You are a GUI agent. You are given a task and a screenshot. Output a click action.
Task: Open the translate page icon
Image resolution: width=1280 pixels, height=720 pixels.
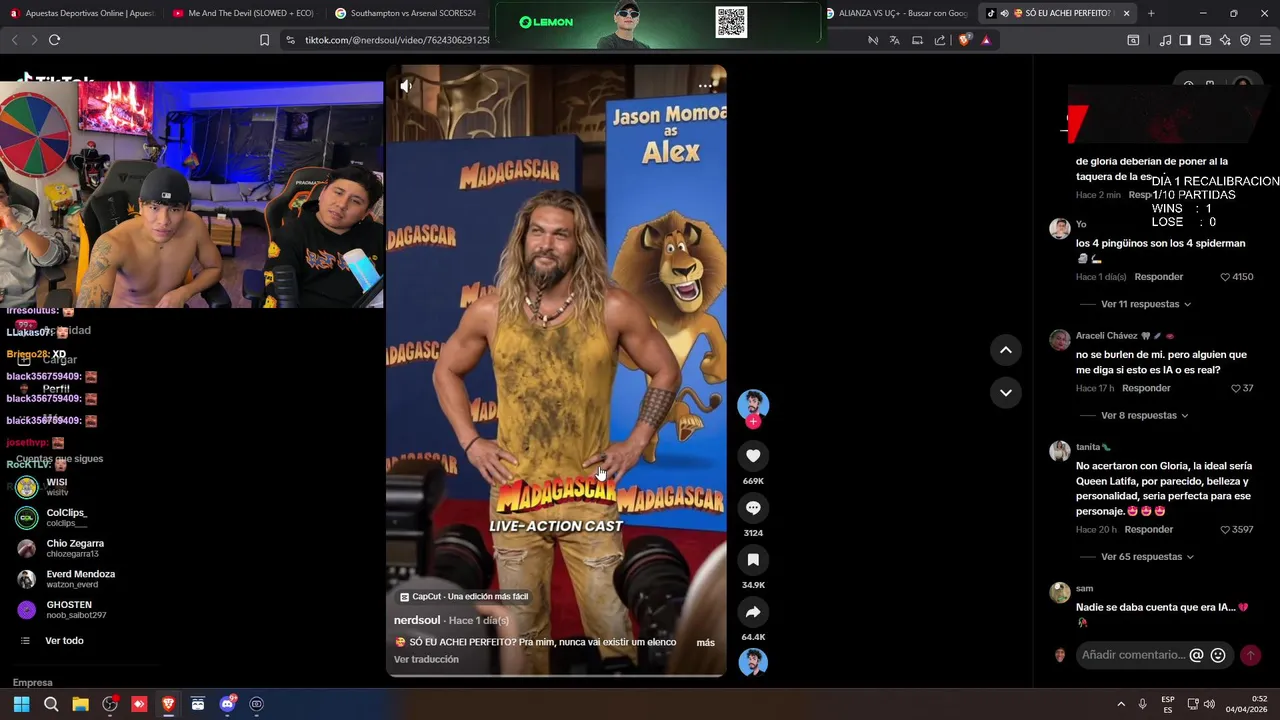[x=894, y=40]
